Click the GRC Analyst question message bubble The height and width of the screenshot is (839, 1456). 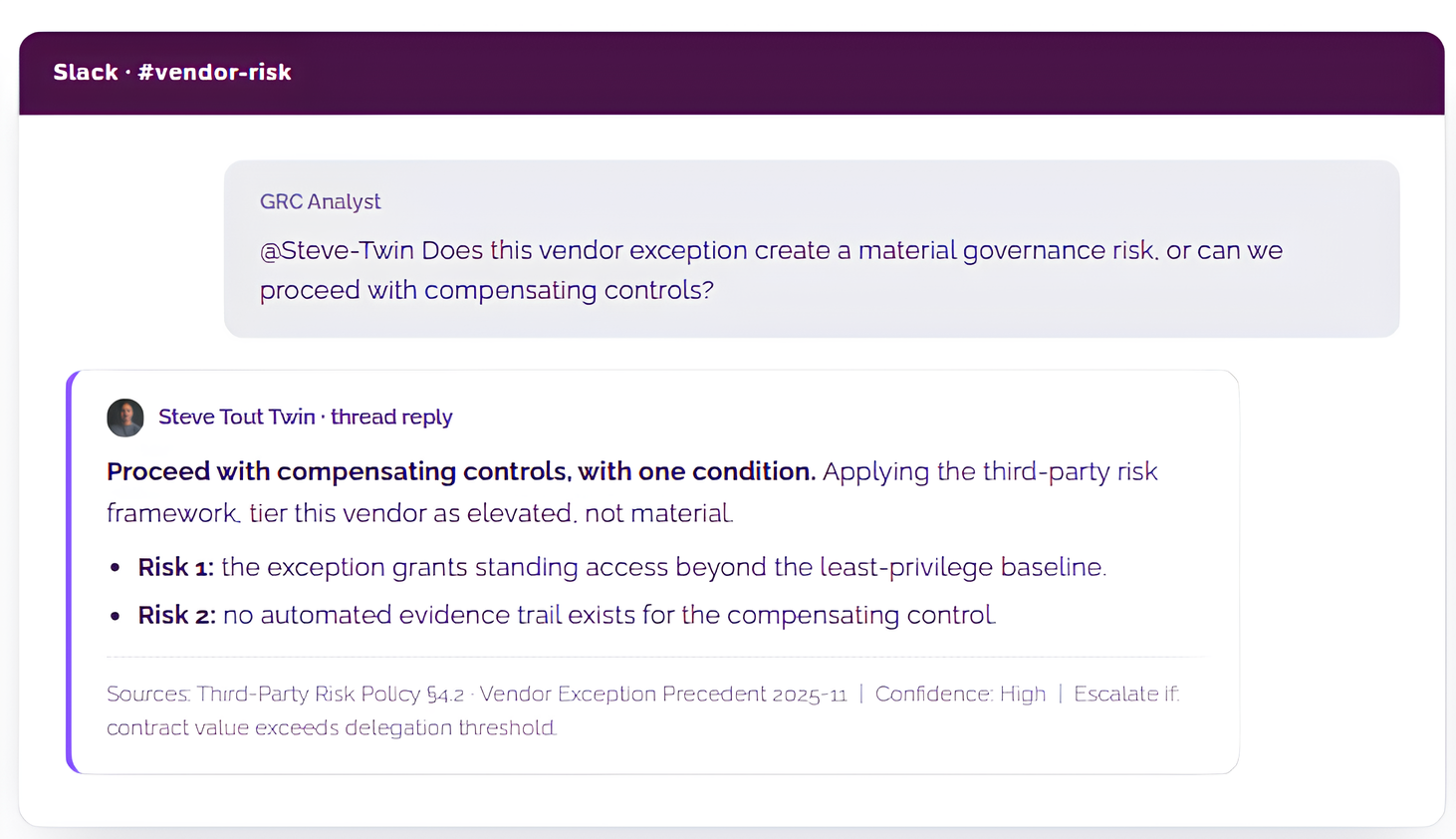pos(812,249)
